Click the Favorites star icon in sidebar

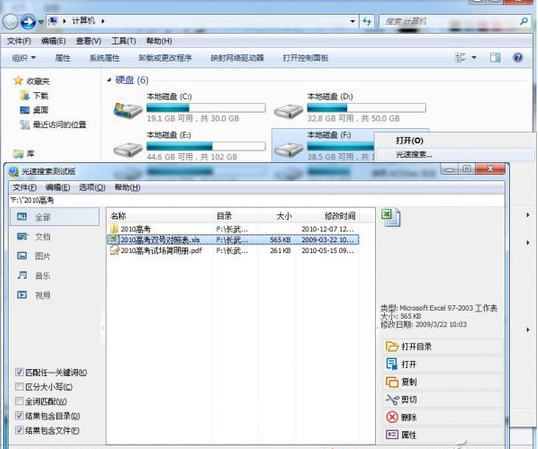tap(18, 81)
